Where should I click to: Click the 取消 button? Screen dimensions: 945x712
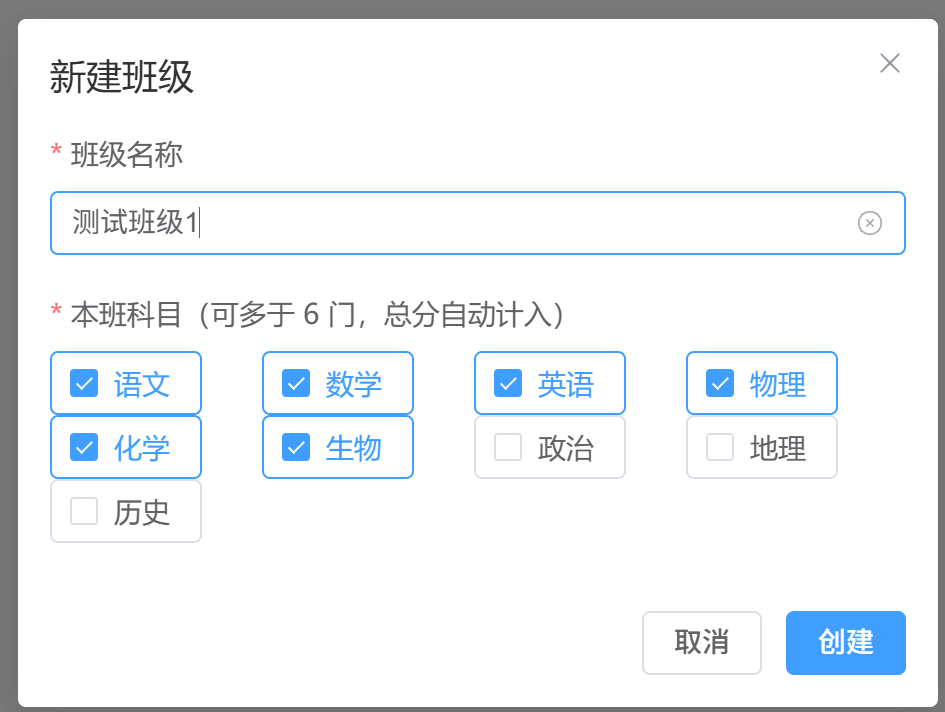point(702,643)
